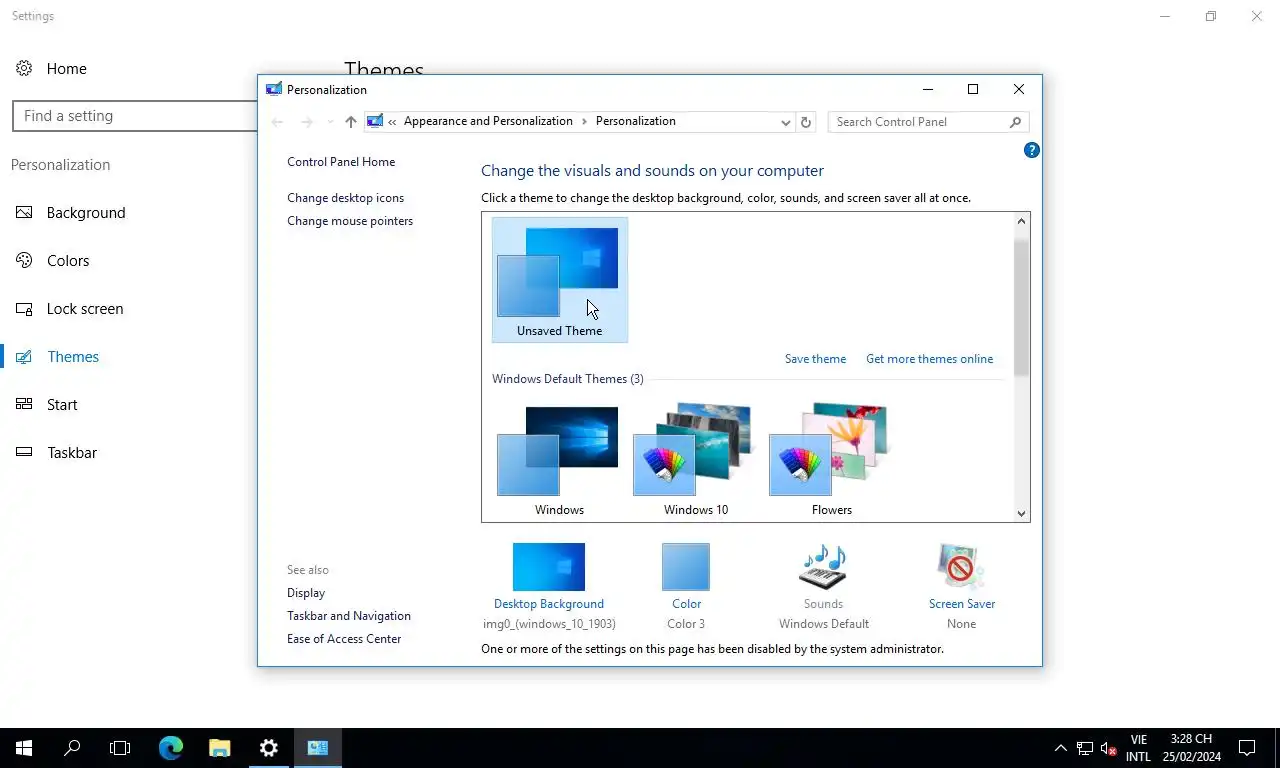Open Task View from the taskbar
This screenshot has height=768, width=1280.
click(120, 748)
